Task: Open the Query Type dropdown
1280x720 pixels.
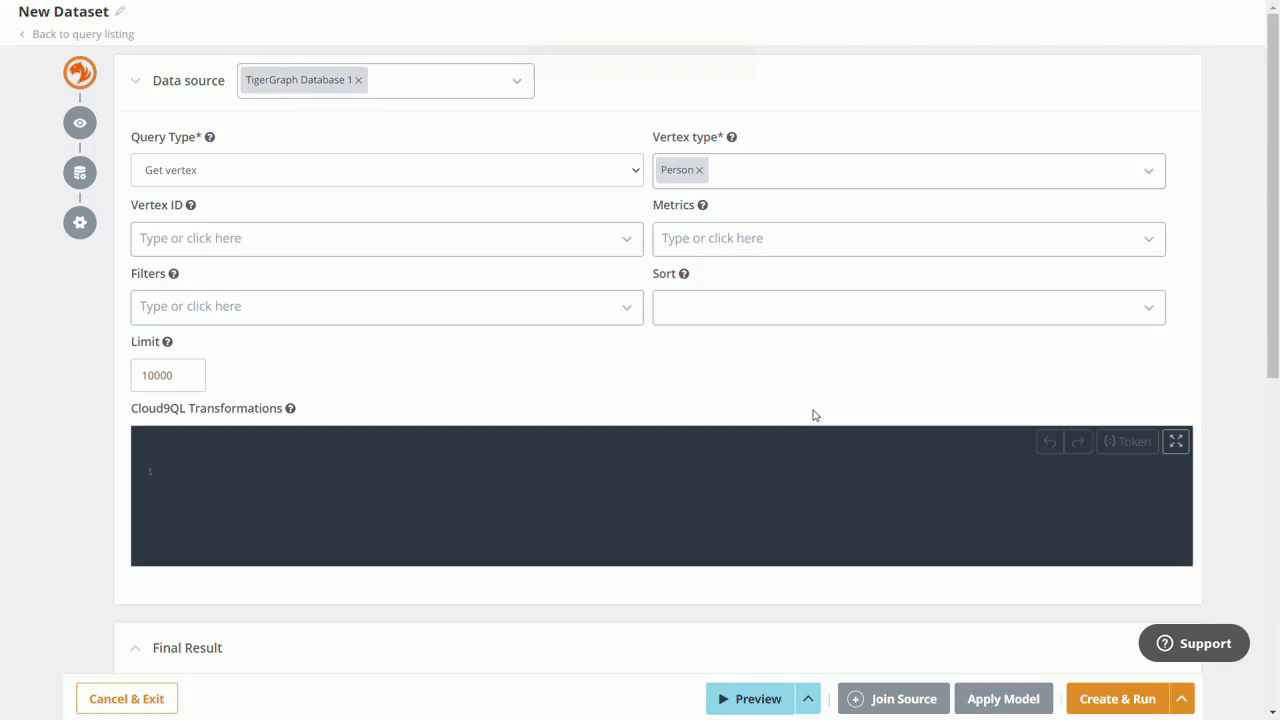Action: (x=387, y=170)
